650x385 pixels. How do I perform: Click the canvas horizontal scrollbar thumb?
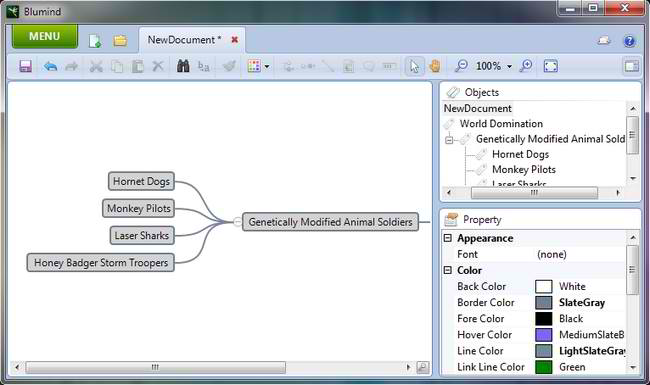pos(155,367)
